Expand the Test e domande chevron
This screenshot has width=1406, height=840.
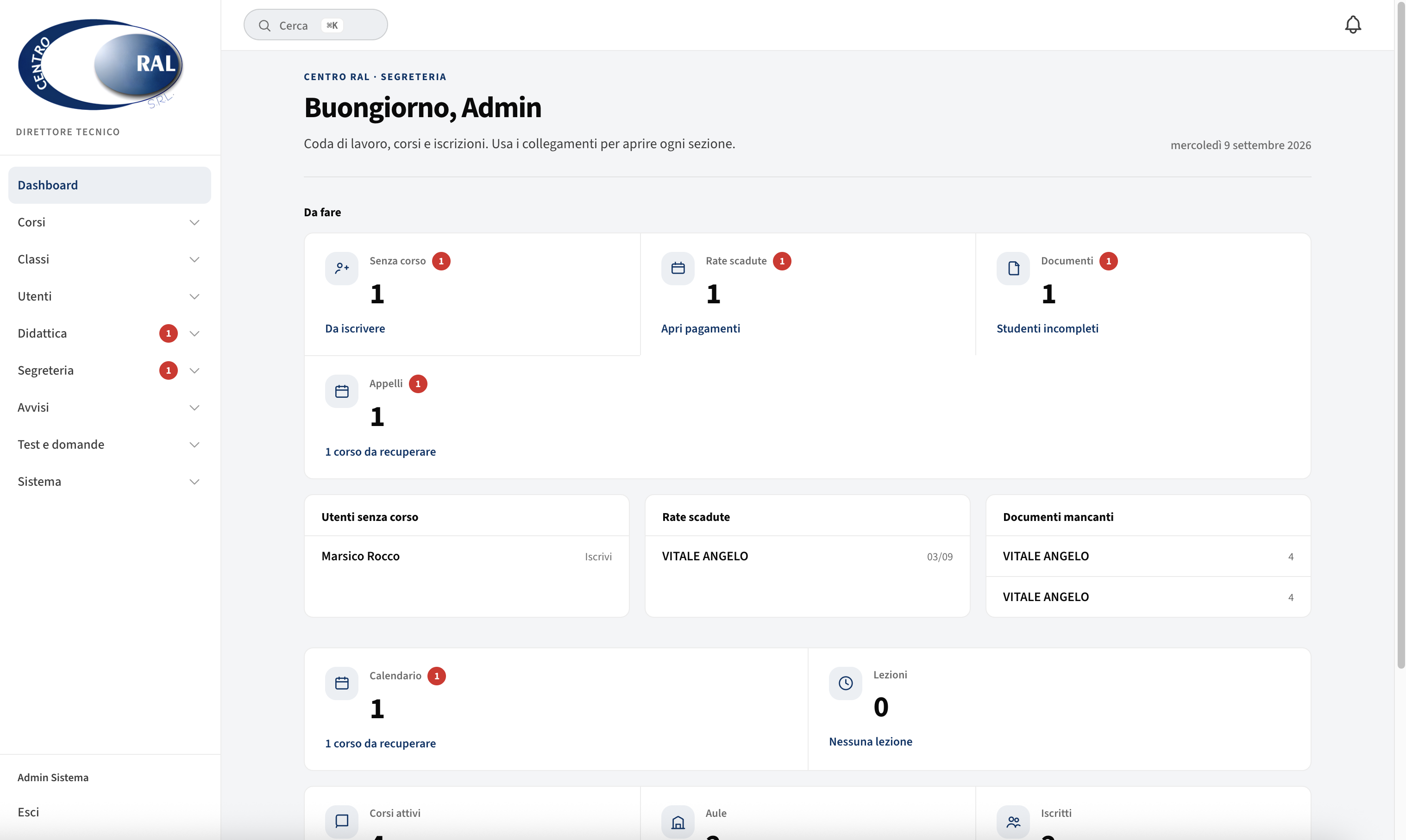pyautogui.click(x=194, y=445)
